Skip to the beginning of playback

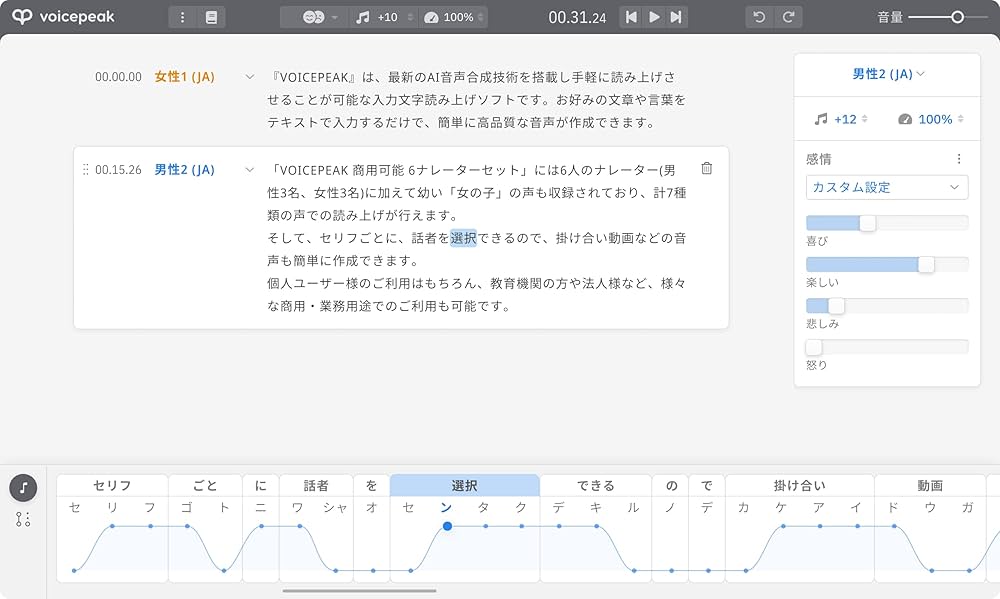[631, 16]
